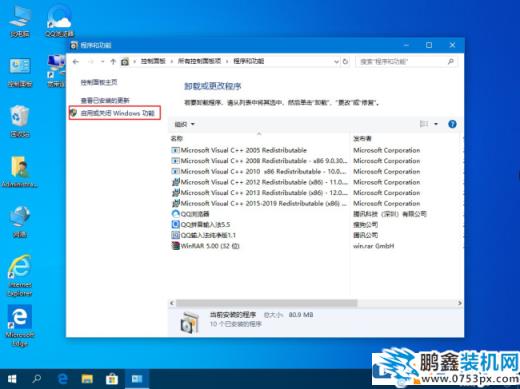Maximize the Programs and Features window
520x389 pixels.
tap(429, 45)
